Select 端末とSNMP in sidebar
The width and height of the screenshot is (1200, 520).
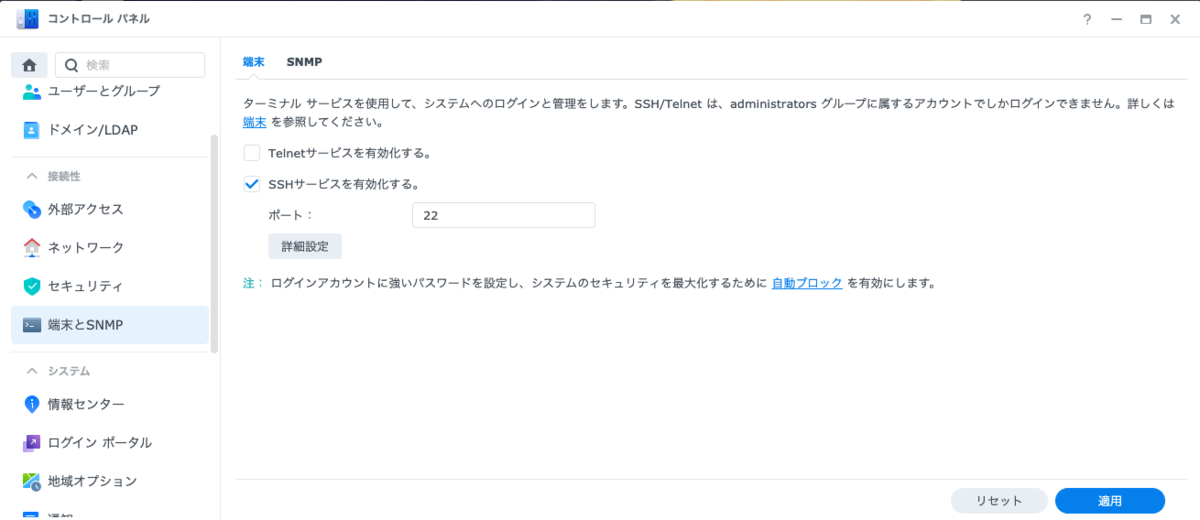pos(110,325)
